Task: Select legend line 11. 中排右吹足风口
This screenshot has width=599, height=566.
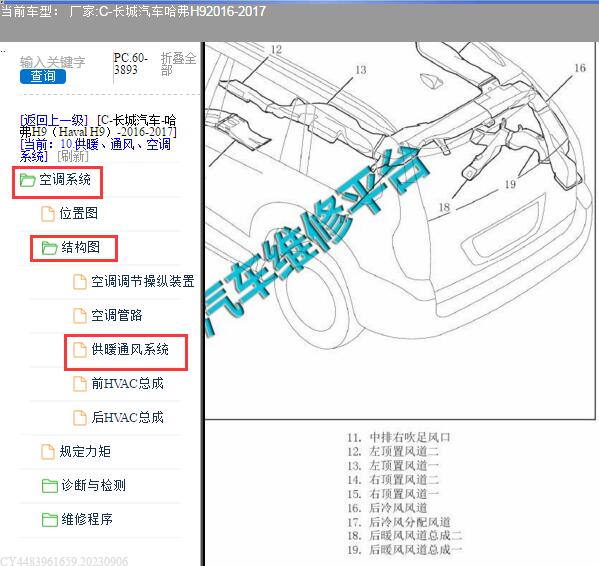Action: point(399,437)
